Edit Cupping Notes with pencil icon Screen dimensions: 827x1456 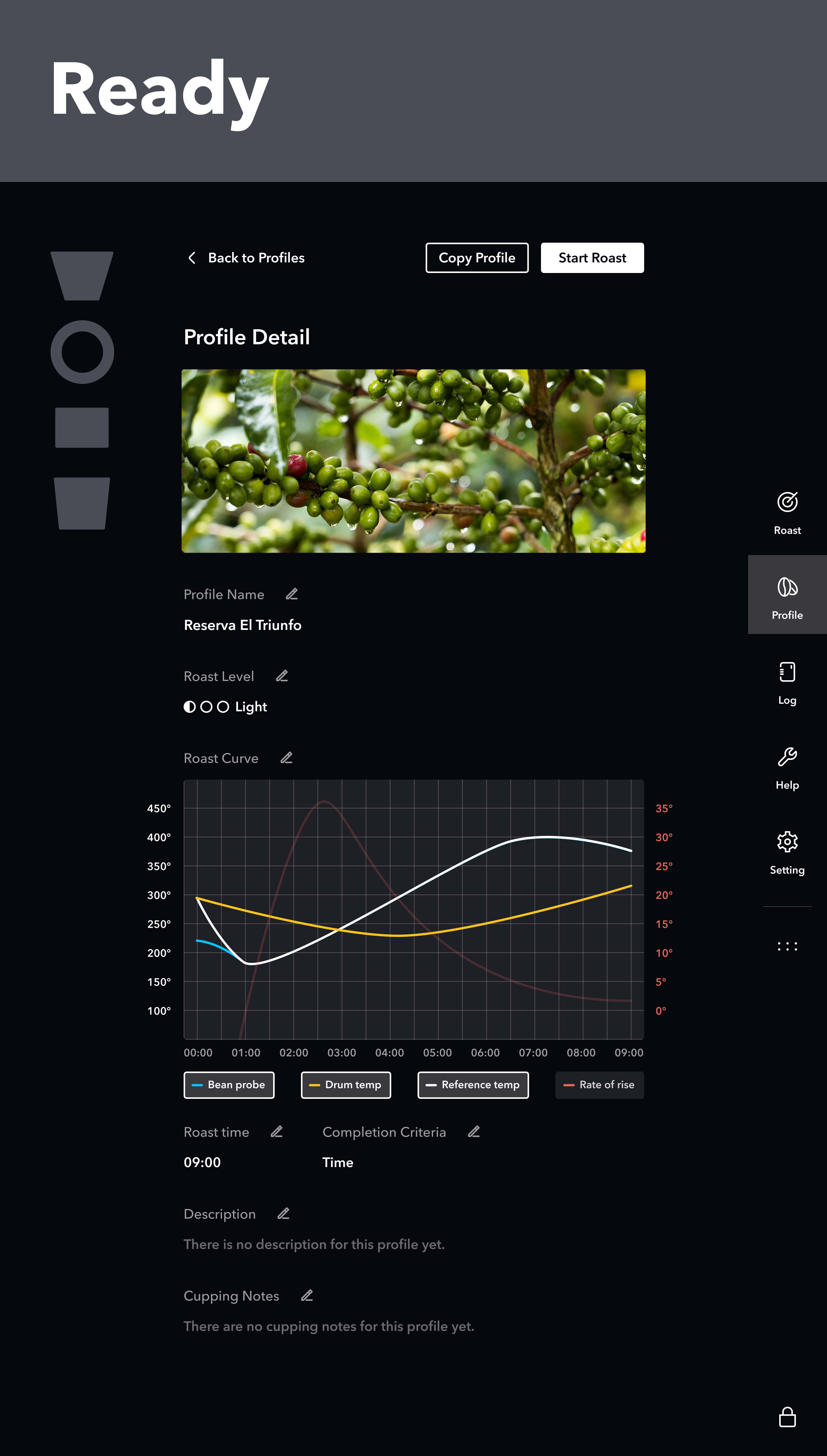coord(307,1295)
